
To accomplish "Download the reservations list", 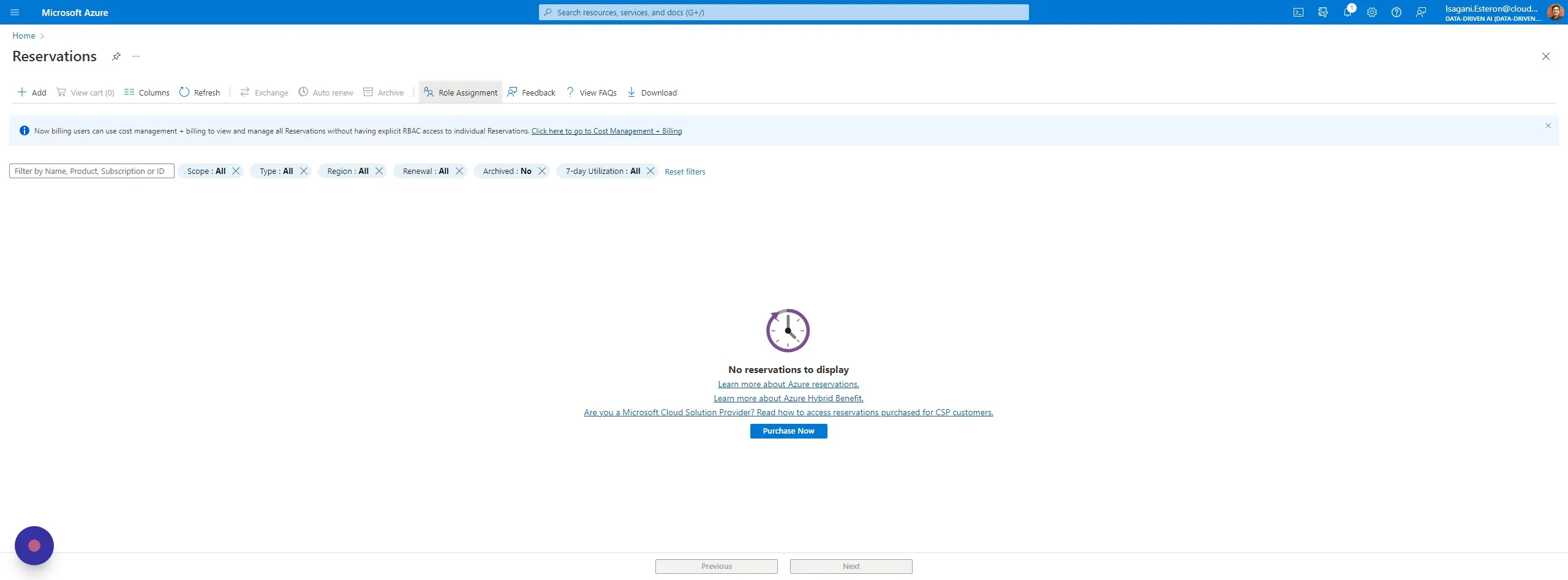I will click(x=652, y=92).
